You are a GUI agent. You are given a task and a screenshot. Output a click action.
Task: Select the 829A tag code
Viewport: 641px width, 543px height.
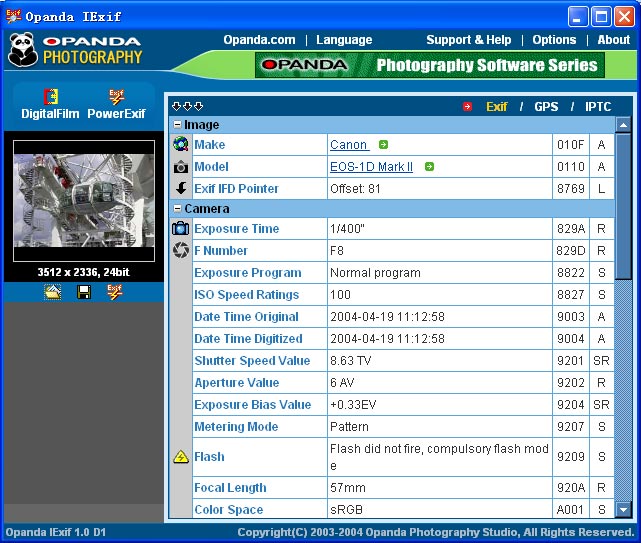(571, 229)
